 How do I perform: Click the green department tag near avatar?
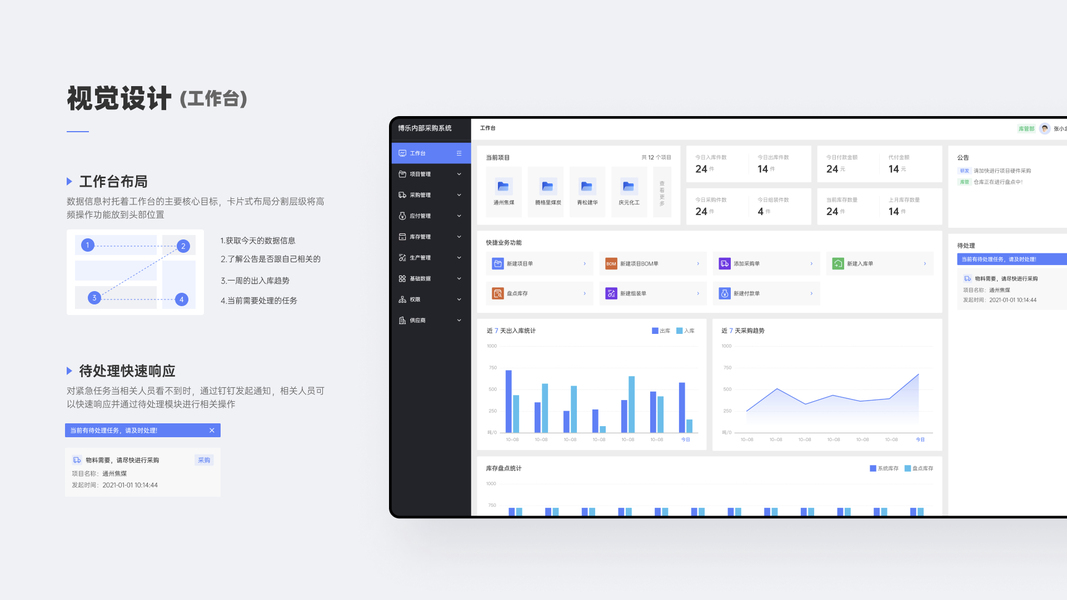point(1025,129)
